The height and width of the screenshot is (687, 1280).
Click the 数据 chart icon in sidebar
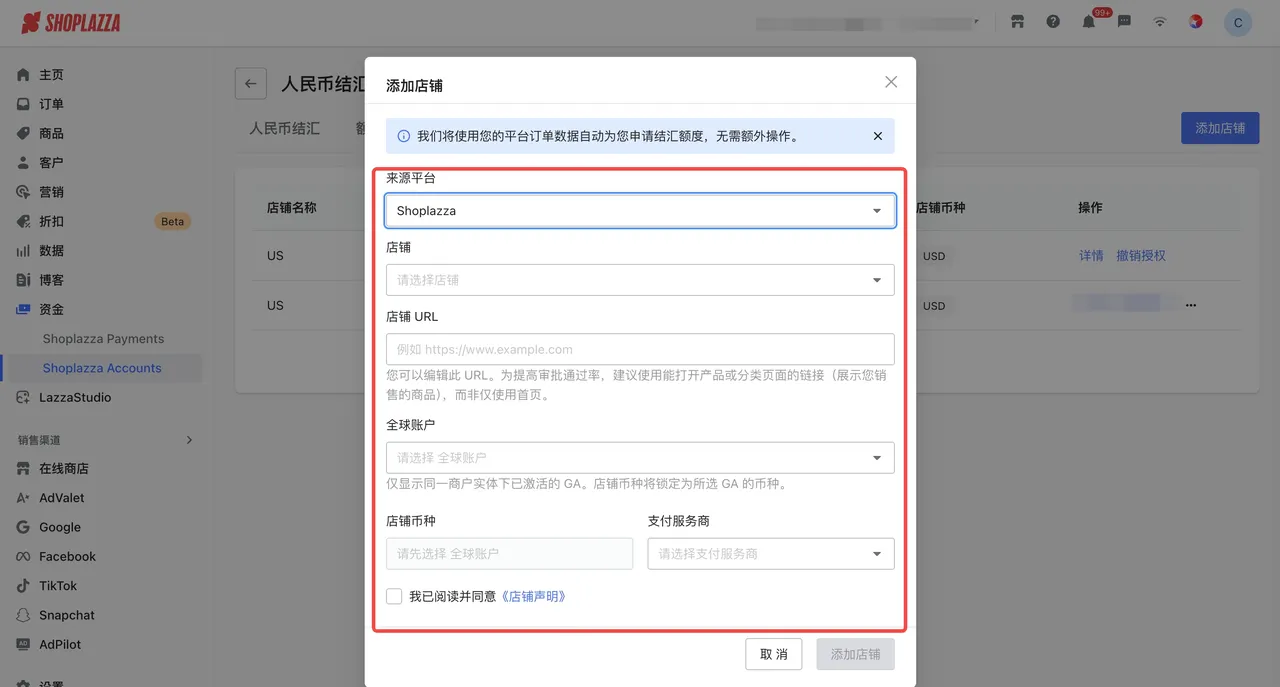[x=23, y=251]
